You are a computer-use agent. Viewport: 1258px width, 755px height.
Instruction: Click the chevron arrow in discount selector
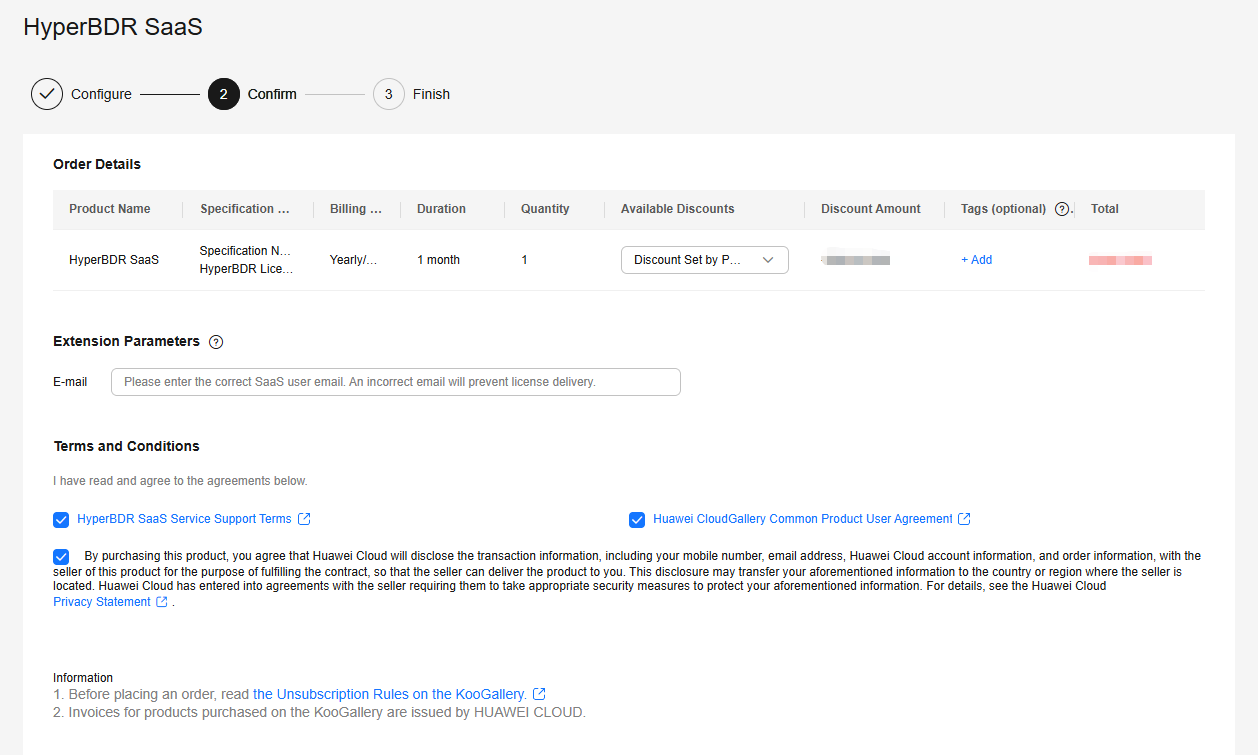(x=768, y=260)
